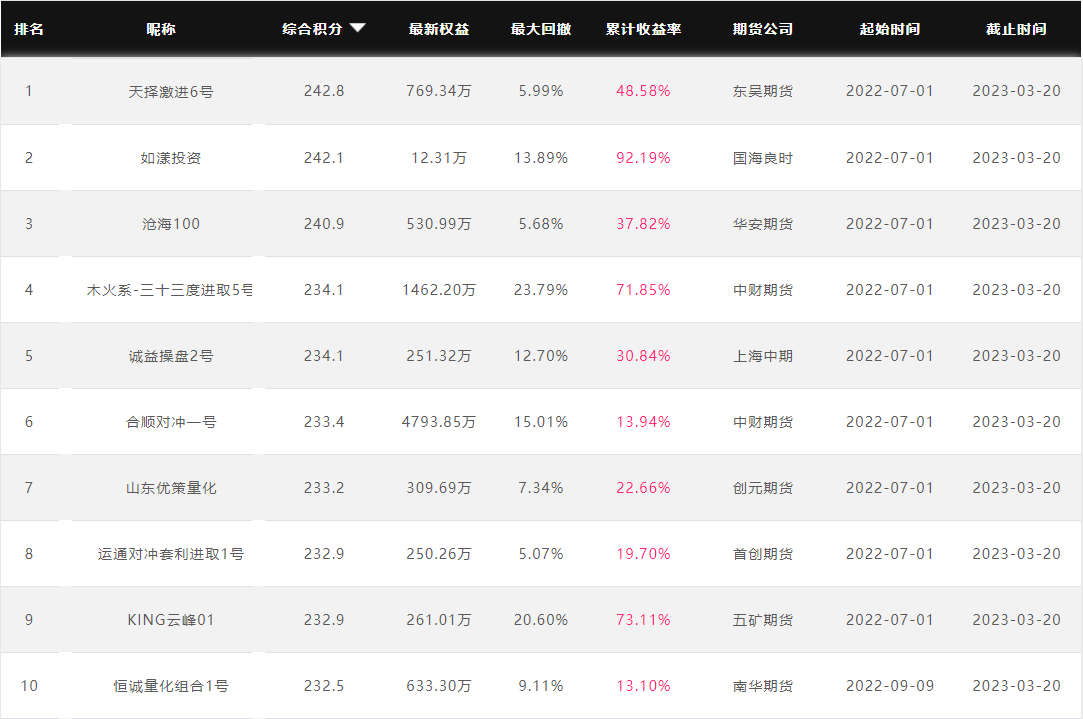
Task: Open the 如漾投资 account entry
Action: (171, 158)
